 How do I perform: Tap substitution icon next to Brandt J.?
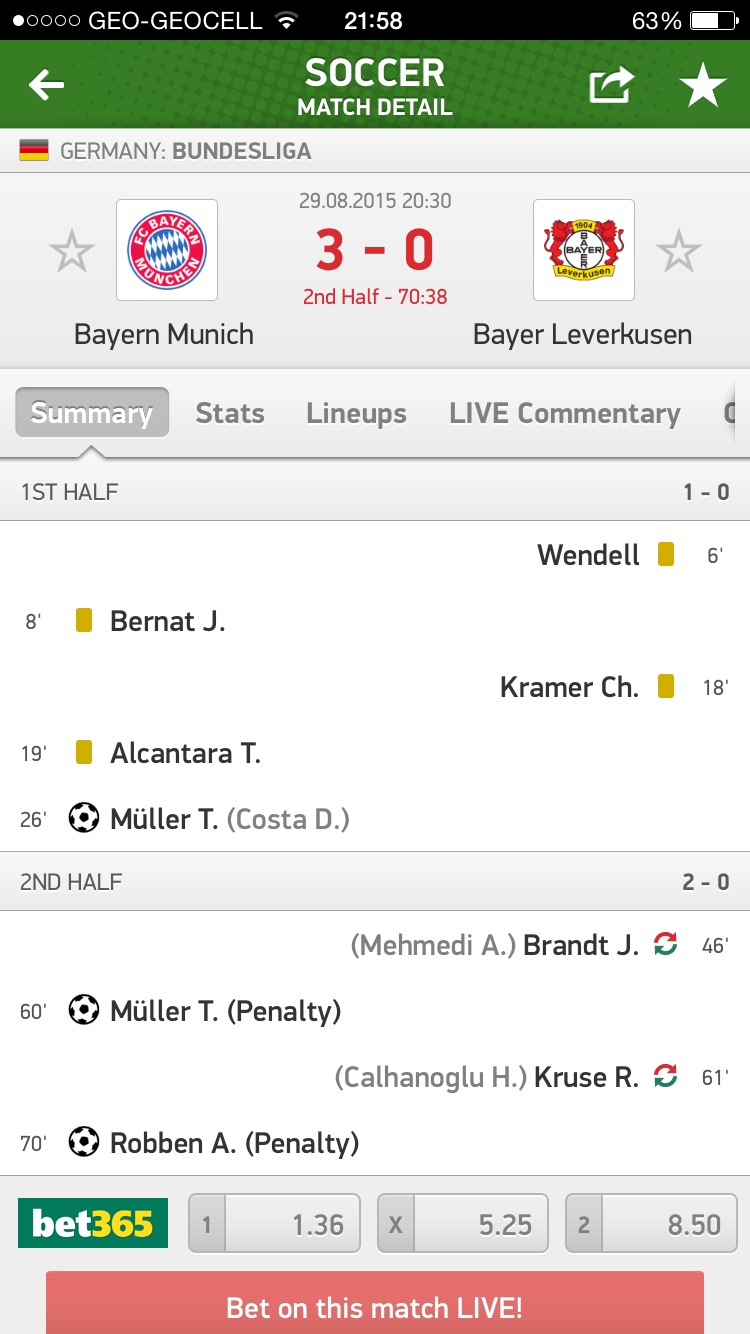(665, 943)
